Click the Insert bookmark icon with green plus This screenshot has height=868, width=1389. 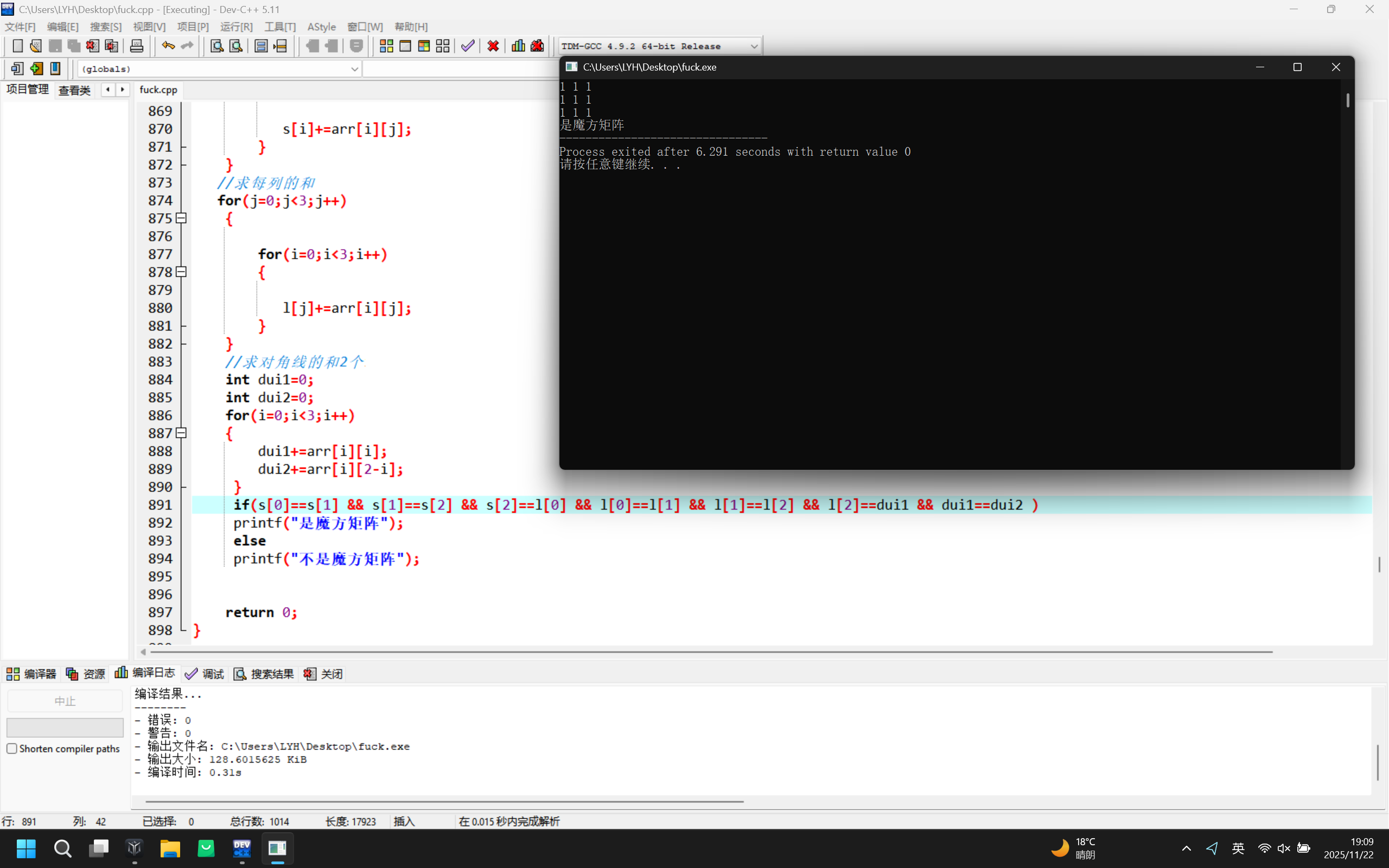click(x=36, y=69)
